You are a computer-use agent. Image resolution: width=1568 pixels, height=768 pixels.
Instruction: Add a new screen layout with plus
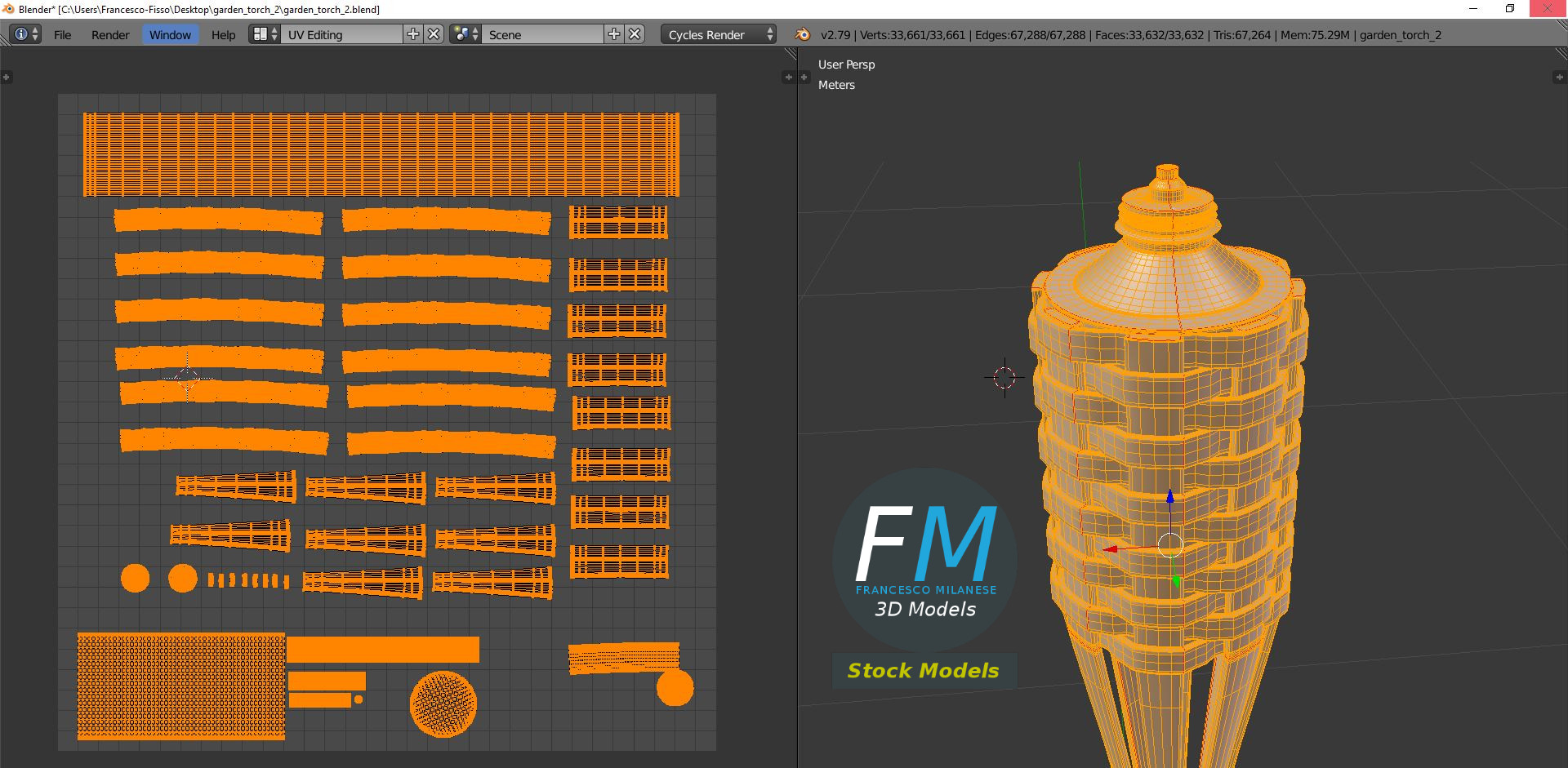[x=413, y=34]
